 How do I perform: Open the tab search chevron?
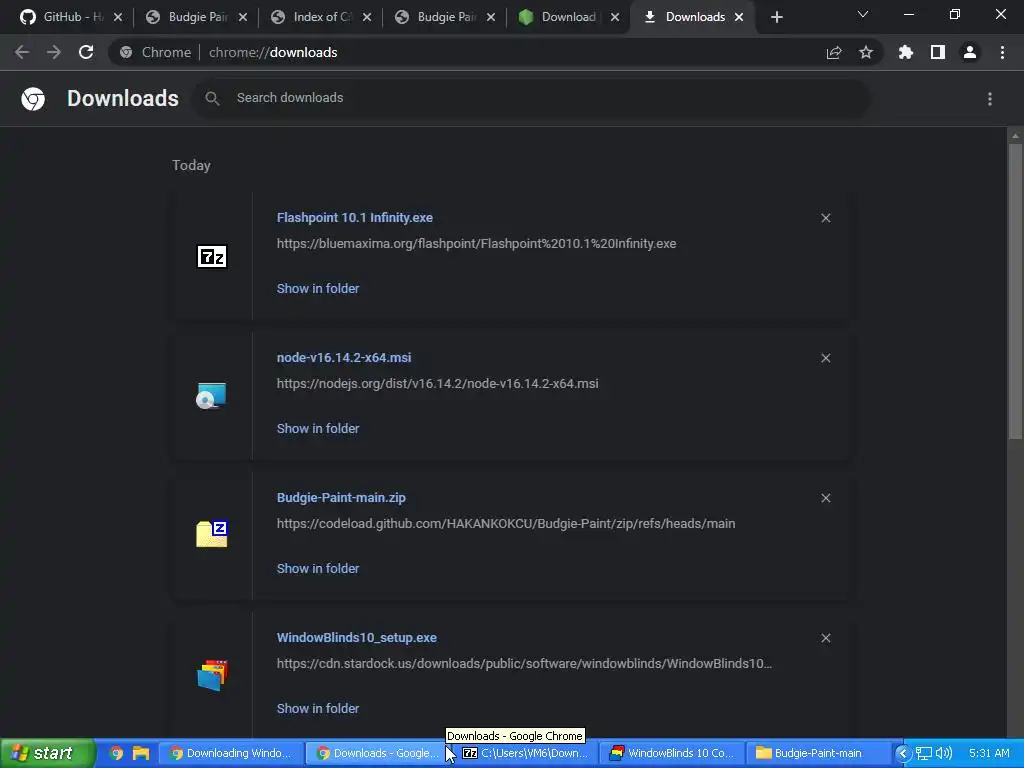pos(862,14)
